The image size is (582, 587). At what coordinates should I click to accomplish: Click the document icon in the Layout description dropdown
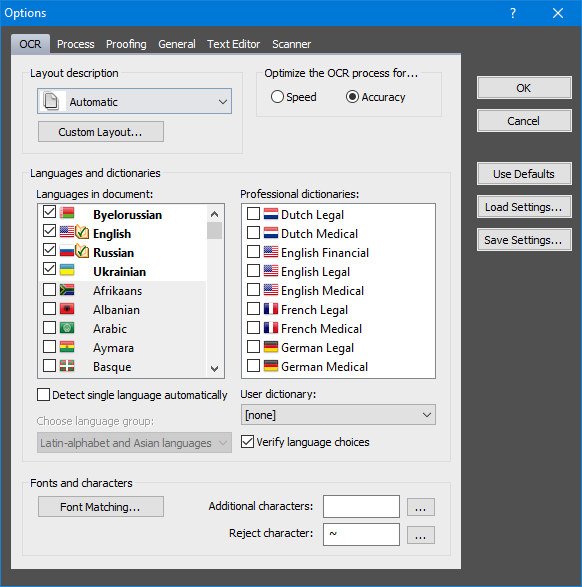click(x=51, y=101)
